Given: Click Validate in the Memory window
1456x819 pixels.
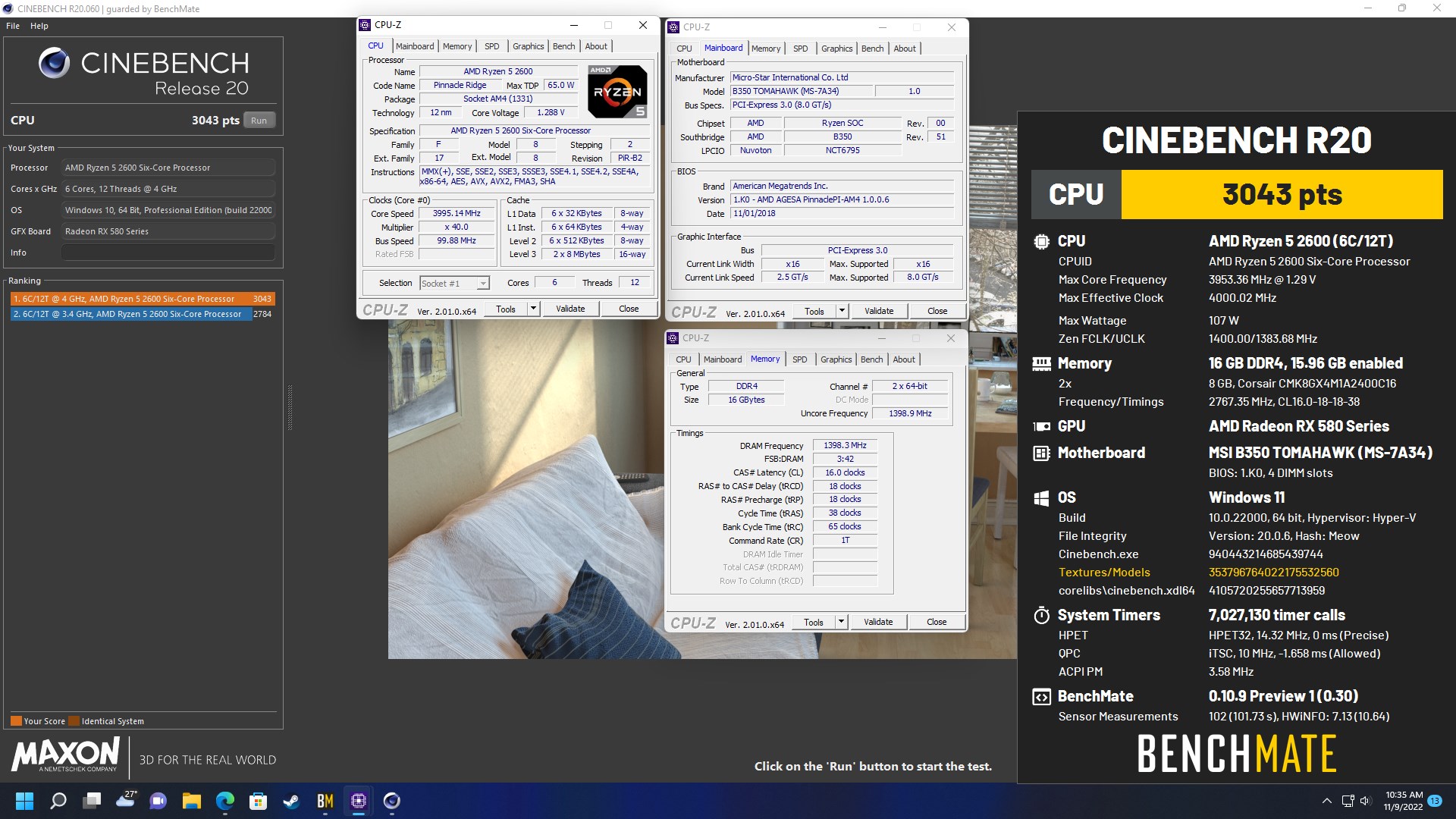Looking at the screenshot, I should (878, 623).
